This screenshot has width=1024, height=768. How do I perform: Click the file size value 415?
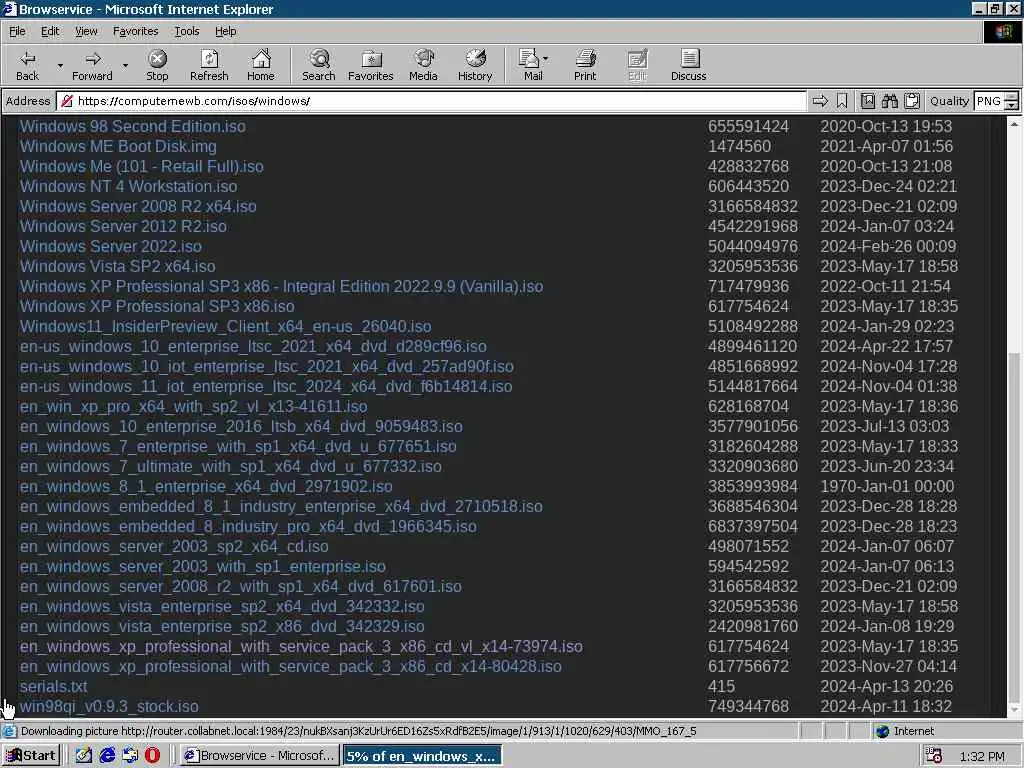click(x=721, y=687)
